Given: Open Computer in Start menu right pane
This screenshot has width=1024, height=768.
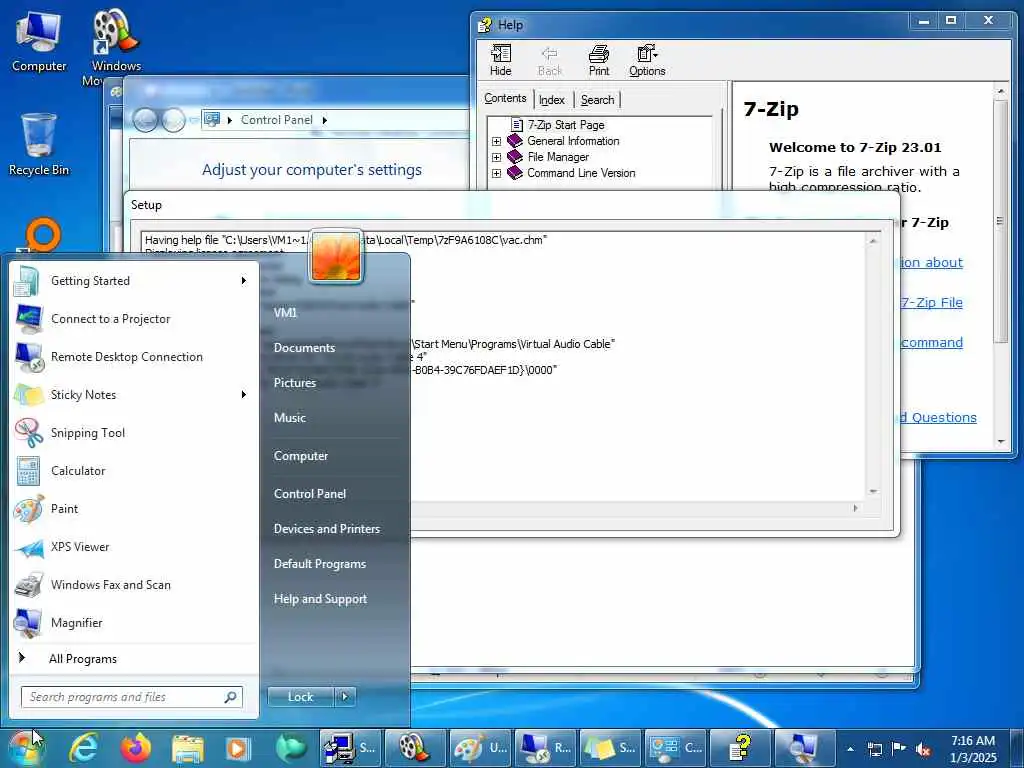Looking at the screenshot, I should [x=301, y=456].
